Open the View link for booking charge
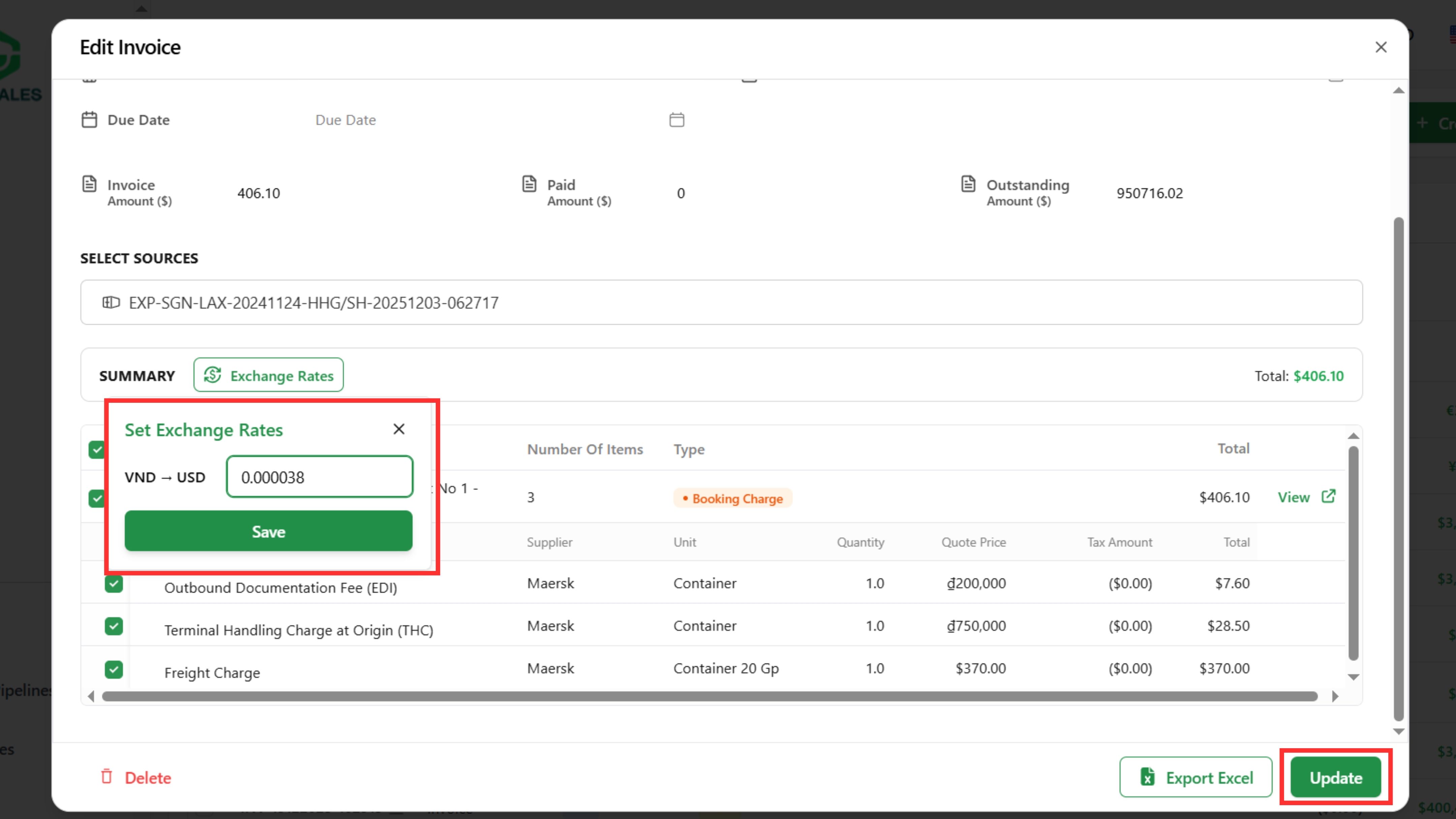 tap(1293, 497)
